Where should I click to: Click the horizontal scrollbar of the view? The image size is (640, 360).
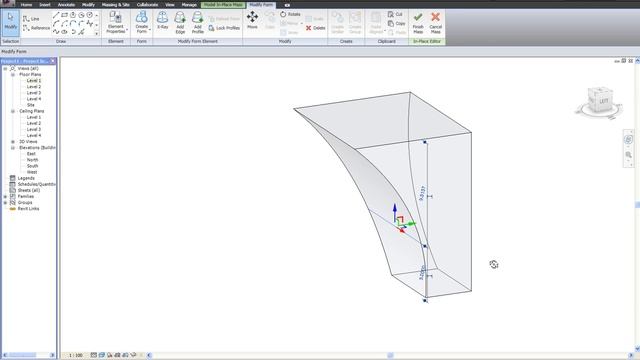click(x=390, y=356)
